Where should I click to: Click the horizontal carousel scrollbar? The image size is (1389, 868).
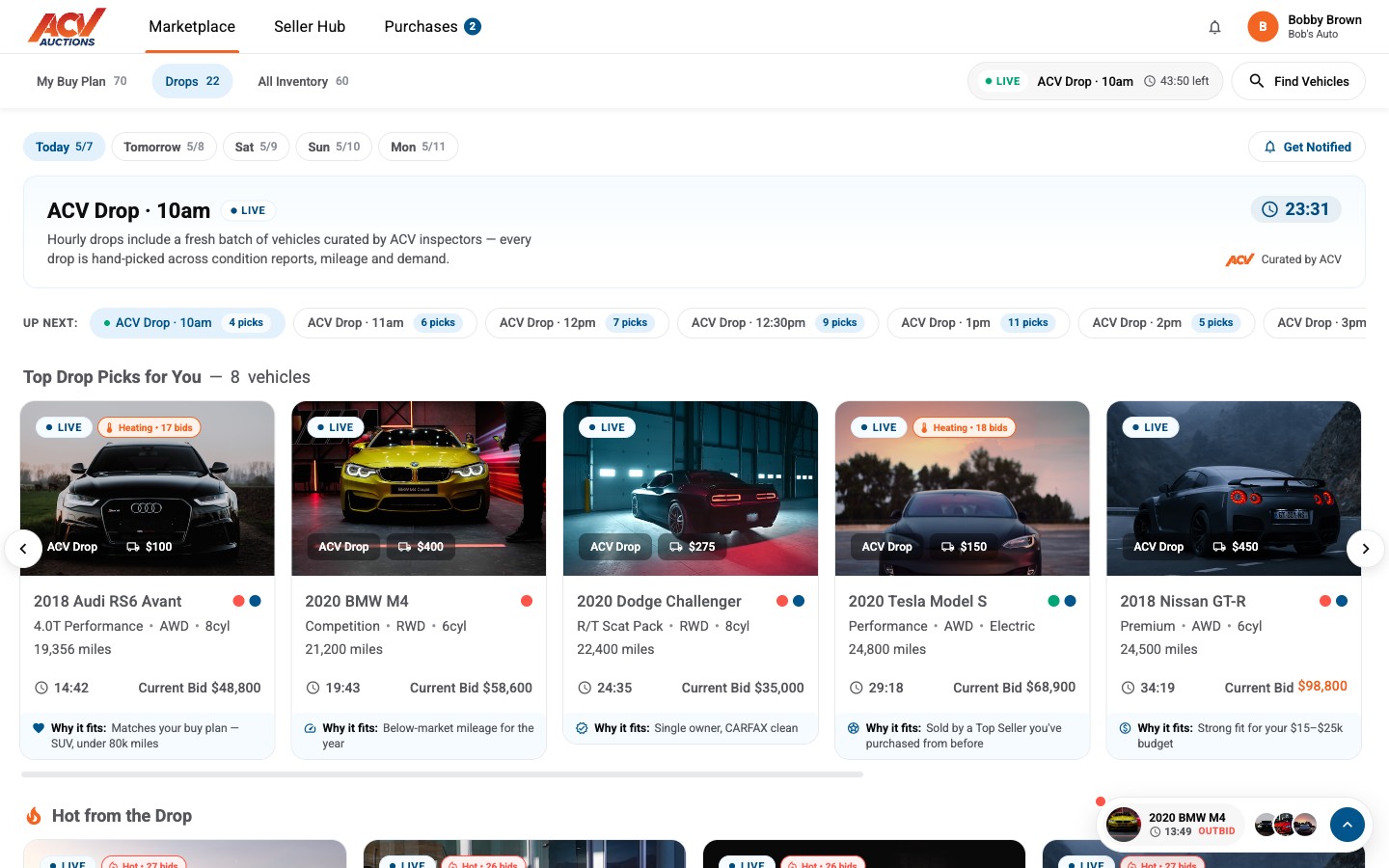click(x=442, y=774)
